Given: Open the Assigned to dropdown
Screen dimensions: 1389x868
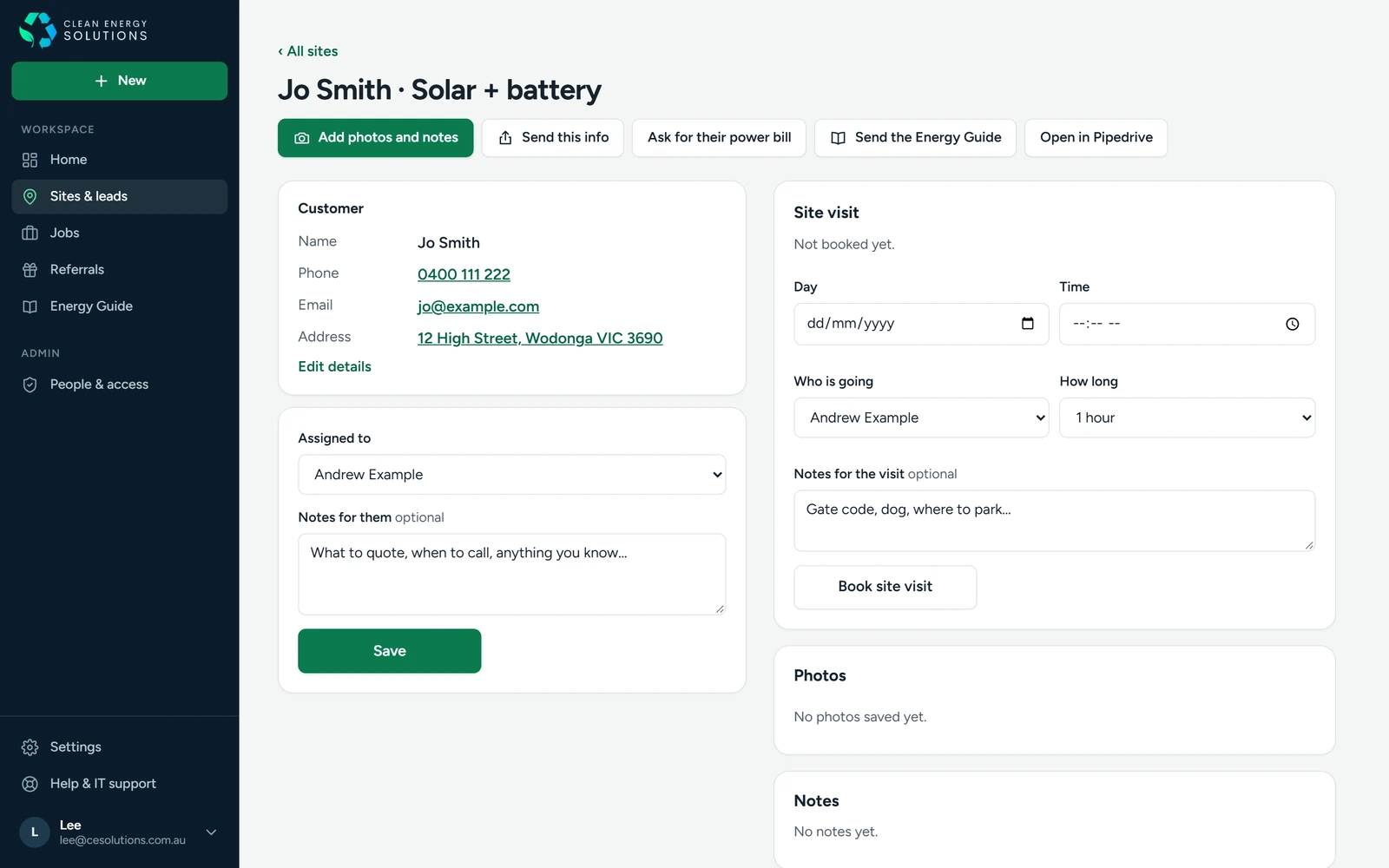Looking at the screenshot, I should [512, 475].
